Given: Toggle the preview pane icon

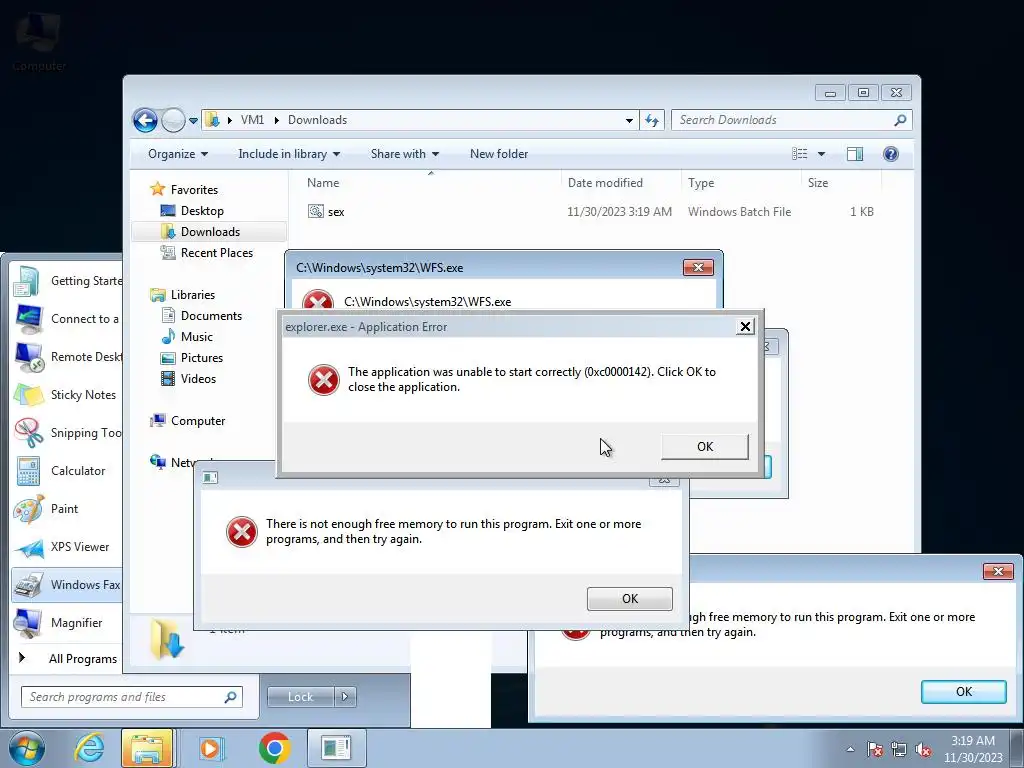Looking at the screenshot, I should click(x=855, y=154).
